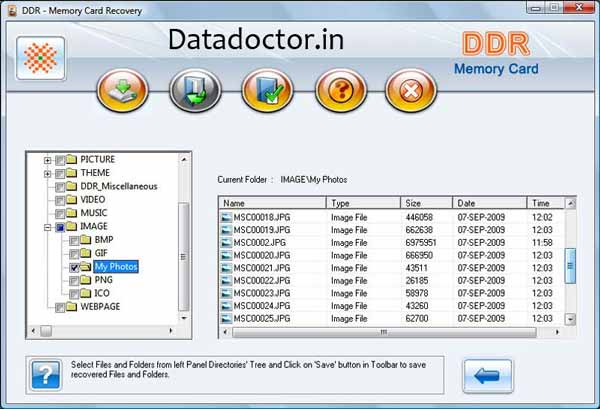Uncheck the My Photos checkbox

[x=74, y=267]
